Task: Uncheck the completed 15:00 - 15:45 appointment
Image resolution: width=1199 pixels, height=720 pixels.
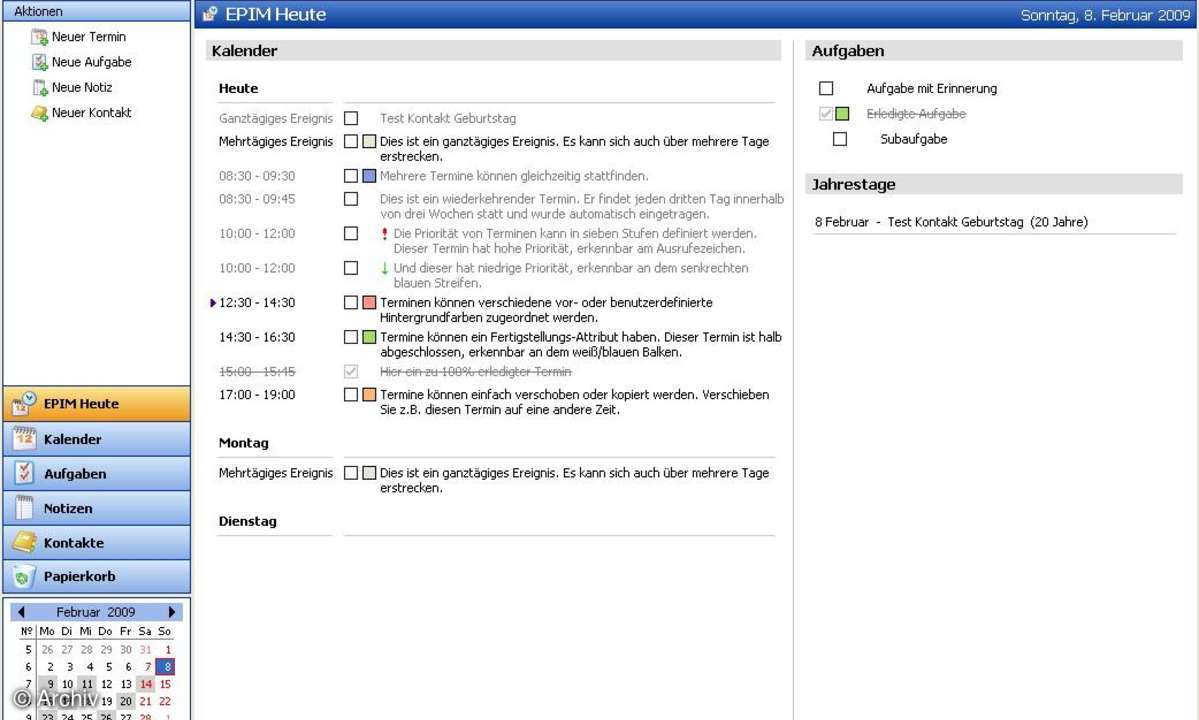Action: (351, 371)
